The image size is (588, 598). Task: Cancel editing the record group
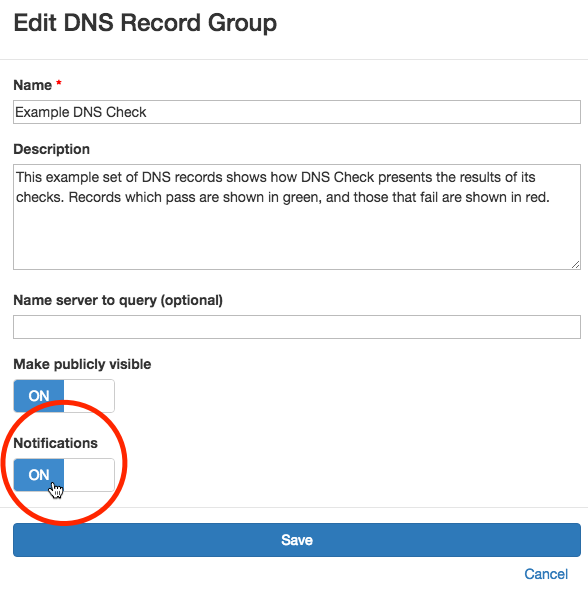click(546, 574)
